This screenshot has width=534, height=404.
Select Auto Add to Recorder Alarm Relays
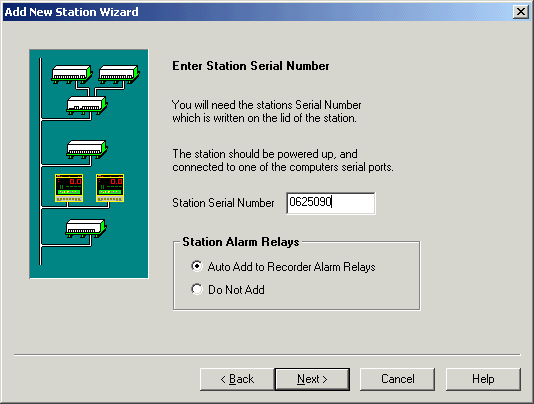pos(197,266)
